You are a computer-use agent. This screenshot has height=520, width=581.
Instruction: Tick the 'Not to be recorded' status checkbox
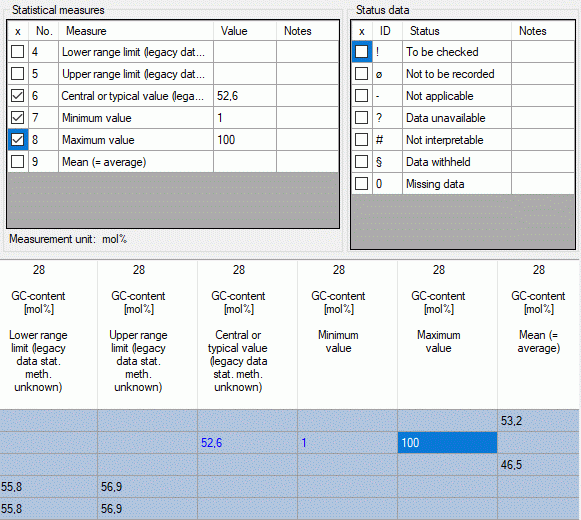361,73
